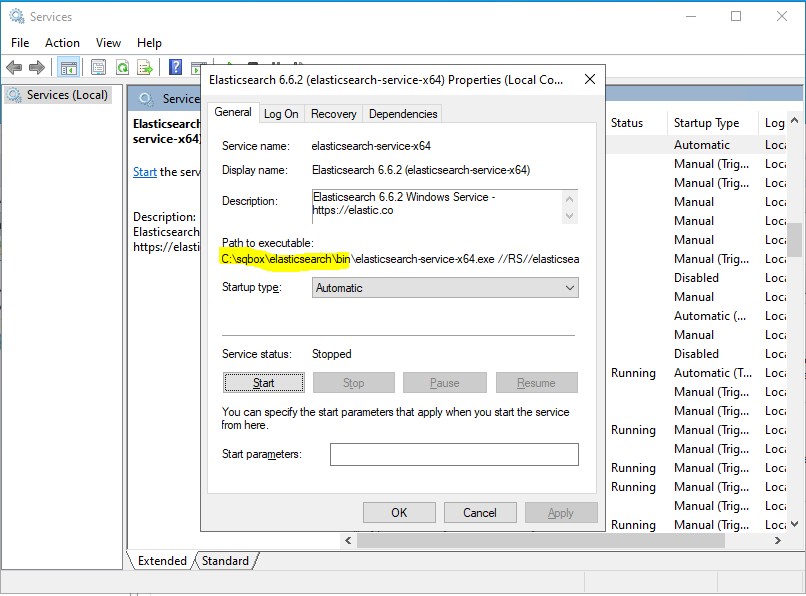Viewport: 806px width, 596px height.
Task: Click the Start link in the Extended pane
Action: 144,172
